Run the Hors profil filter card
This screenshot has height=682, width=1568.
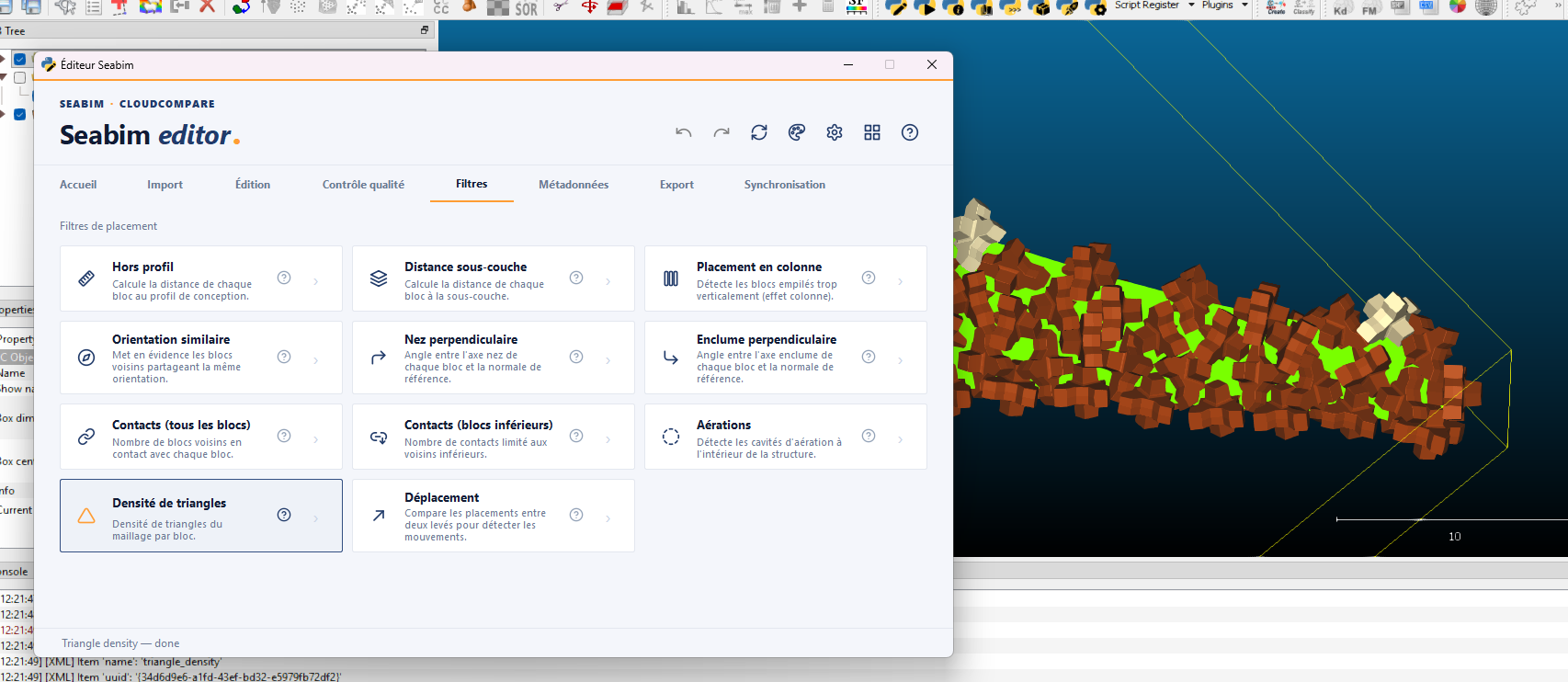pyautogui.click(x=201, y=278)
